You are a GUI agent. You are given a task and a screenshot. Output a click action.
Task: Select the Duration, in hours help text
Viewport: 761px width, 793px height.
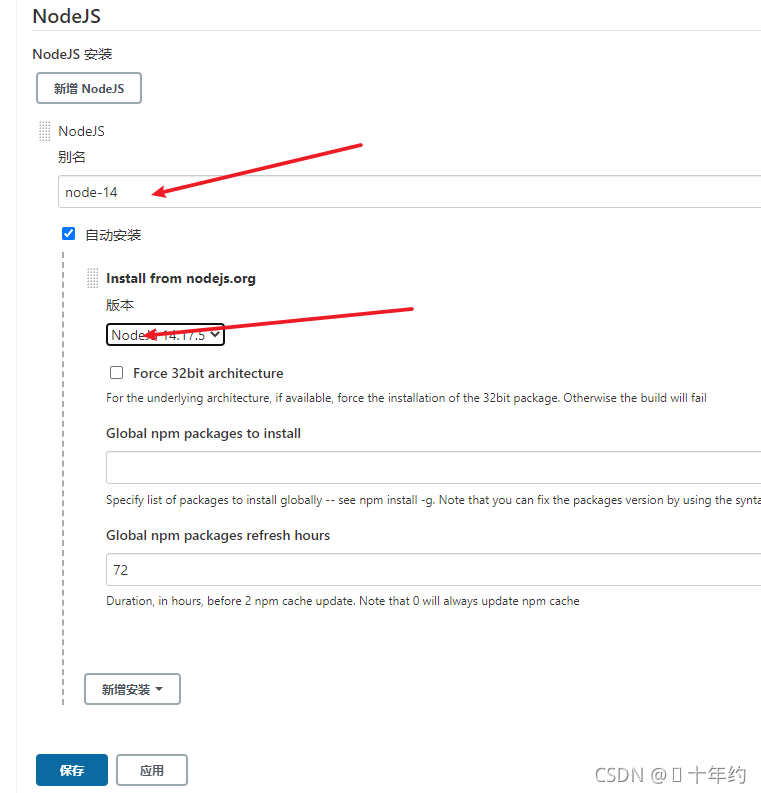tap(343, 601)
